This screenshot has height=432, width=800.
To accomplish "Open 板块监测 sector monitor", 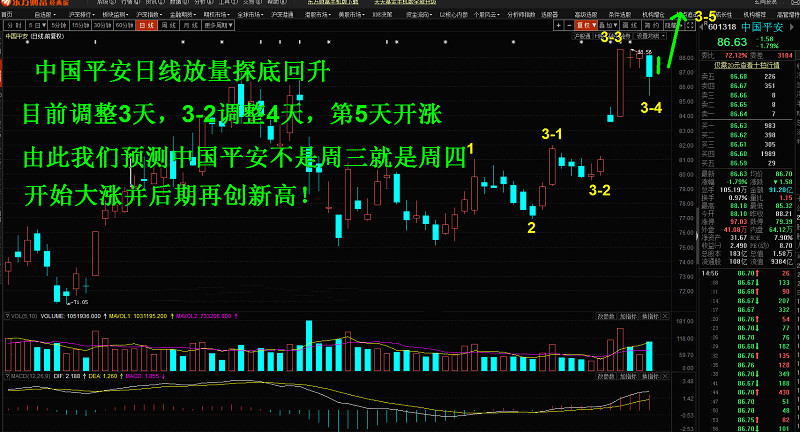I will point(116,14).
